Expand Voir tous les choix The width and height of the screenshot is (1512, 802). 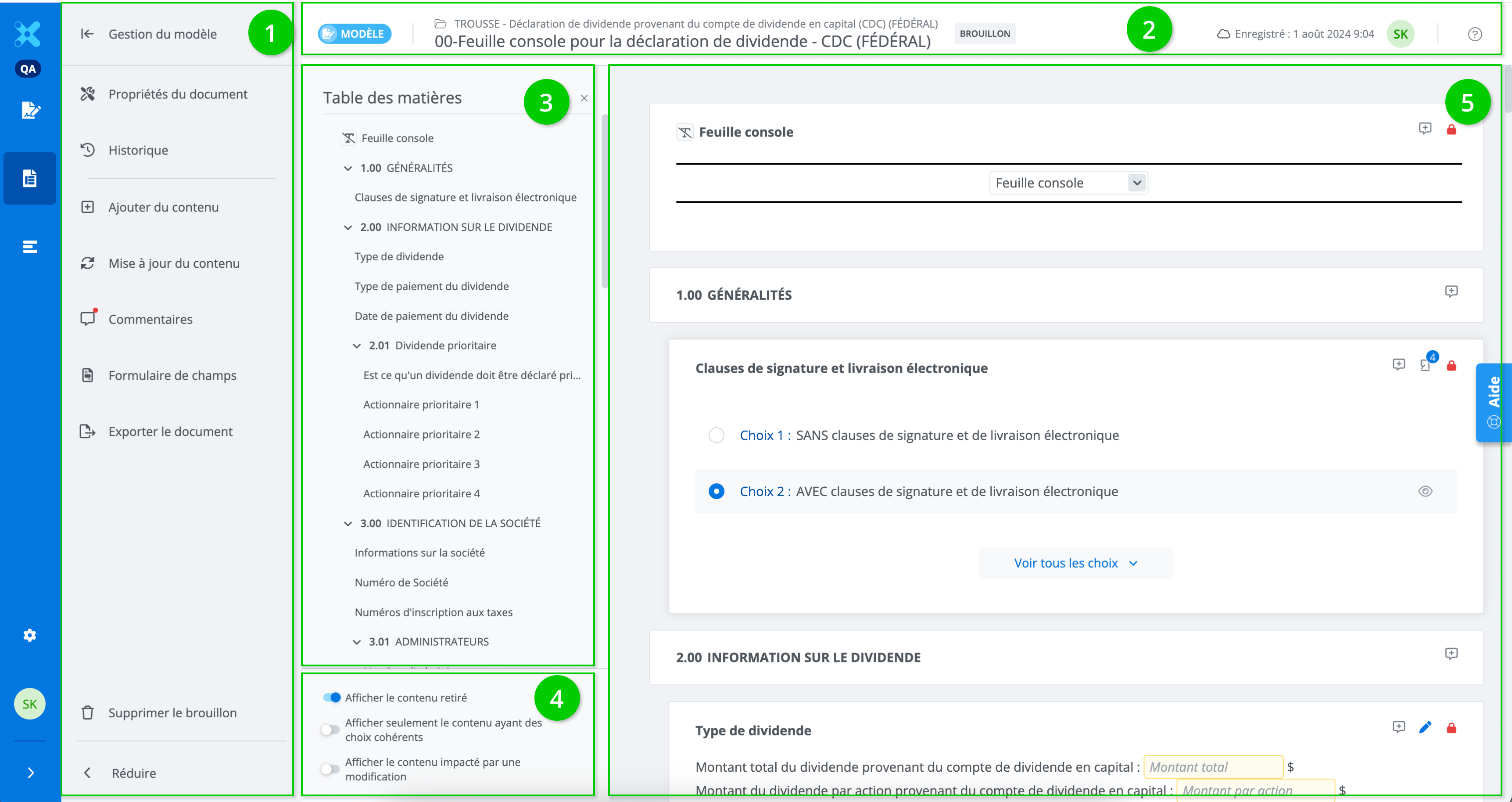[x=1075, y=563]
